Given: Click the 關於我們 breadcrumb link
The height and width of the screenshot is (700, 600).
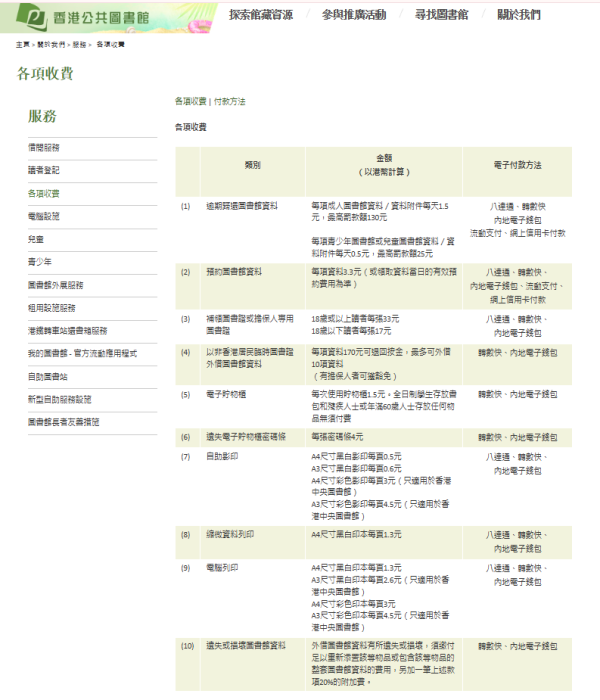Looking at the screenshot, I should click(51, 45).
